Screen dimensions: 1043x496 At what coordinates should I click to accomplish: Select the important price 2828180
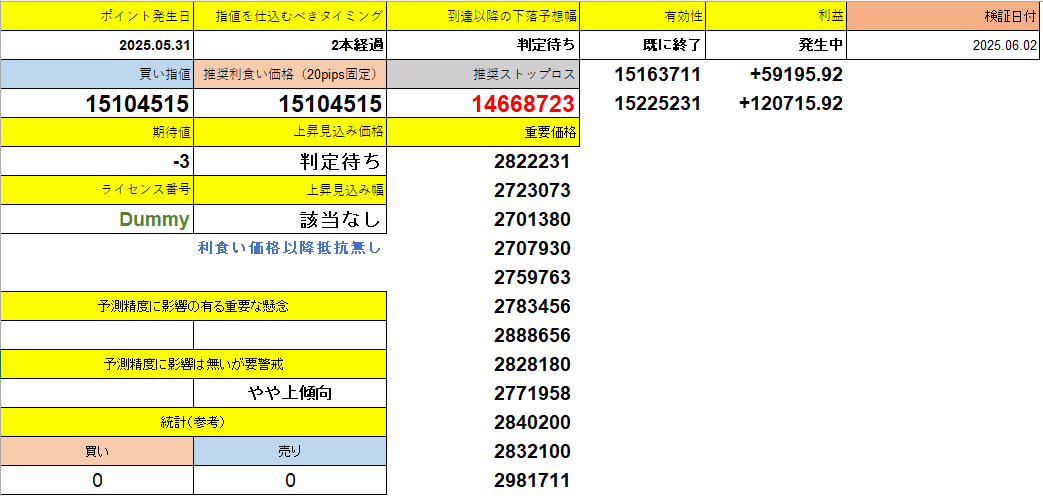(532, 364)
